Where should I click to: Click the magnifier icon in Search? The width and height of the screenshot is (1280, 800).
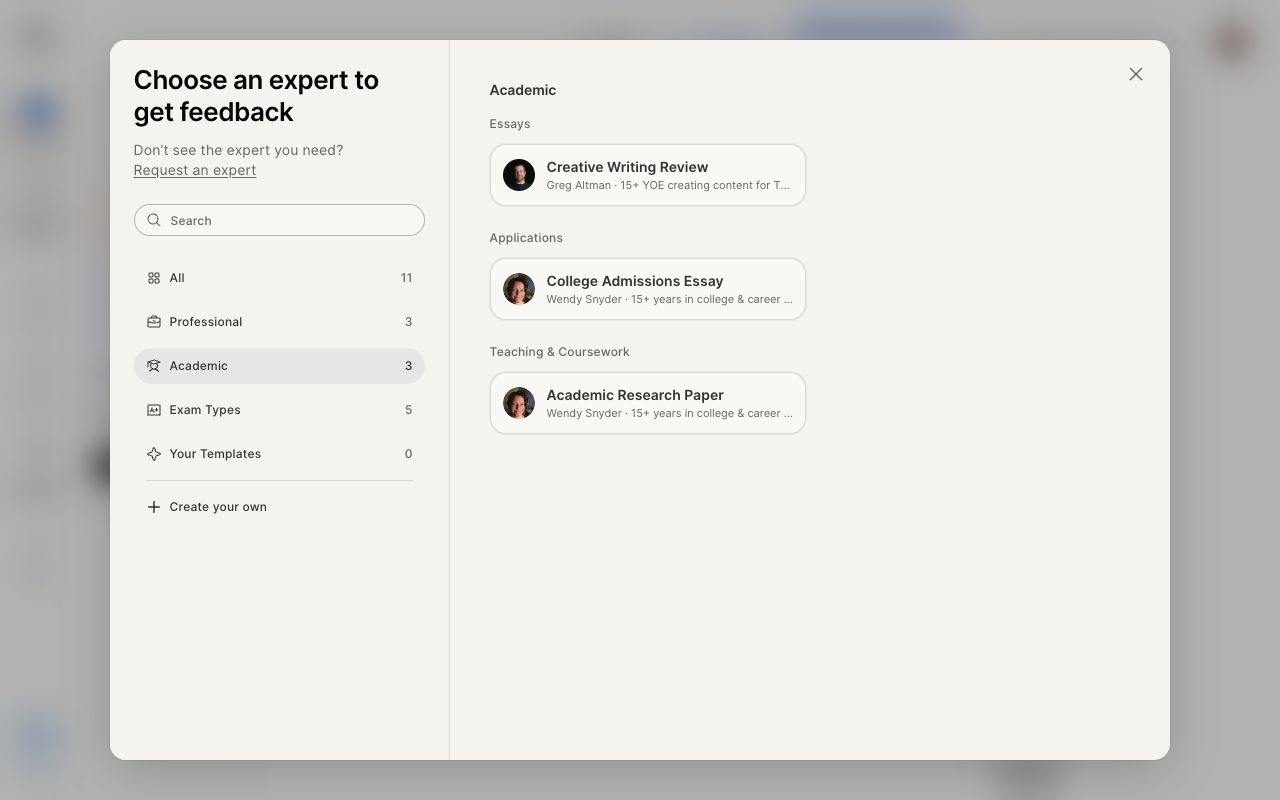point(154,220)
